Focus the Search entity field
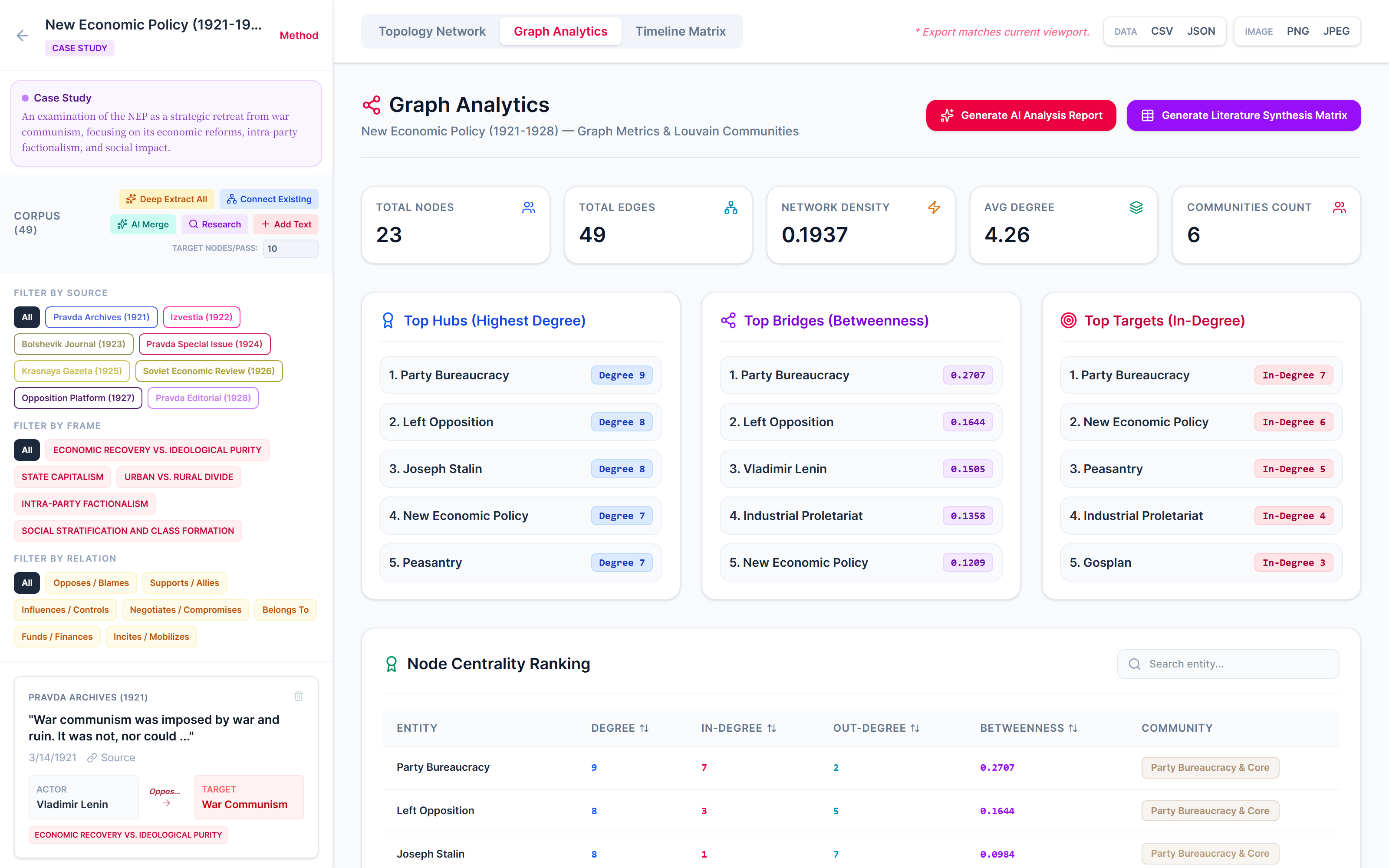Image resolution: width=1389 pixels, height=868 pixels. click(x=1228, y=664)
